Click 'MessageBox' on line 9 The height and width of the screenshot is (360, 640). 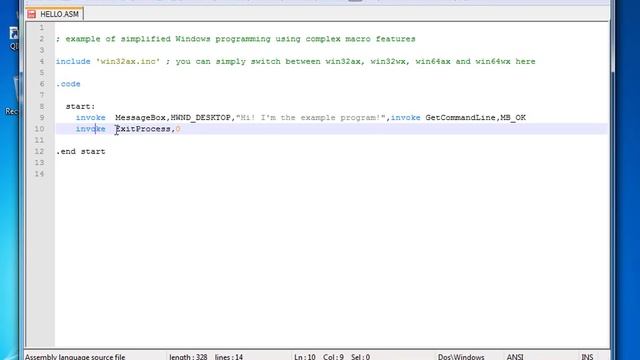click(140, 118)
